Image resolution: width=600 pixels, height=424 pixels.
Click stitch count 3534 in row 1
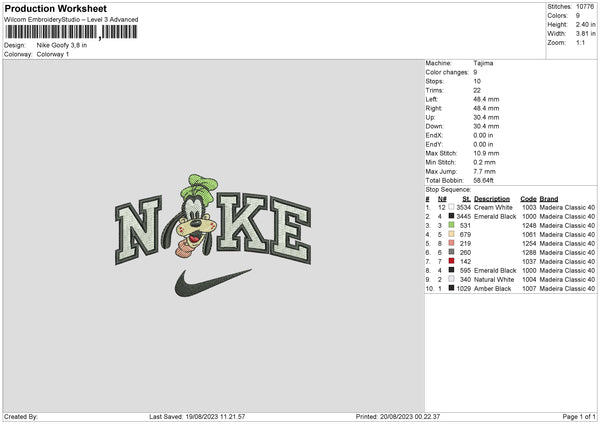pos(463,207)
